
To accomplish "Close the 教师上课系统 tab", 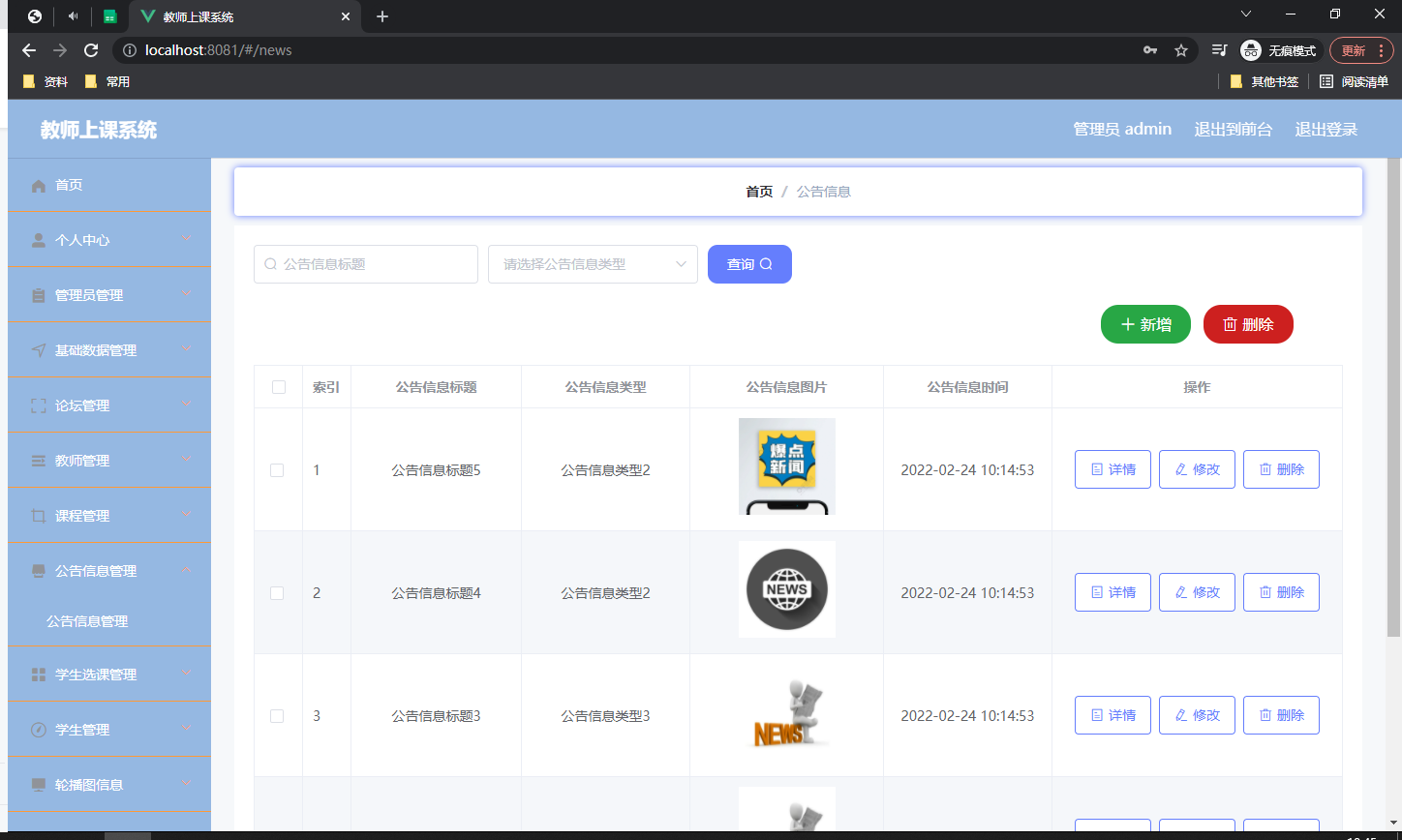I will [346, 16].
